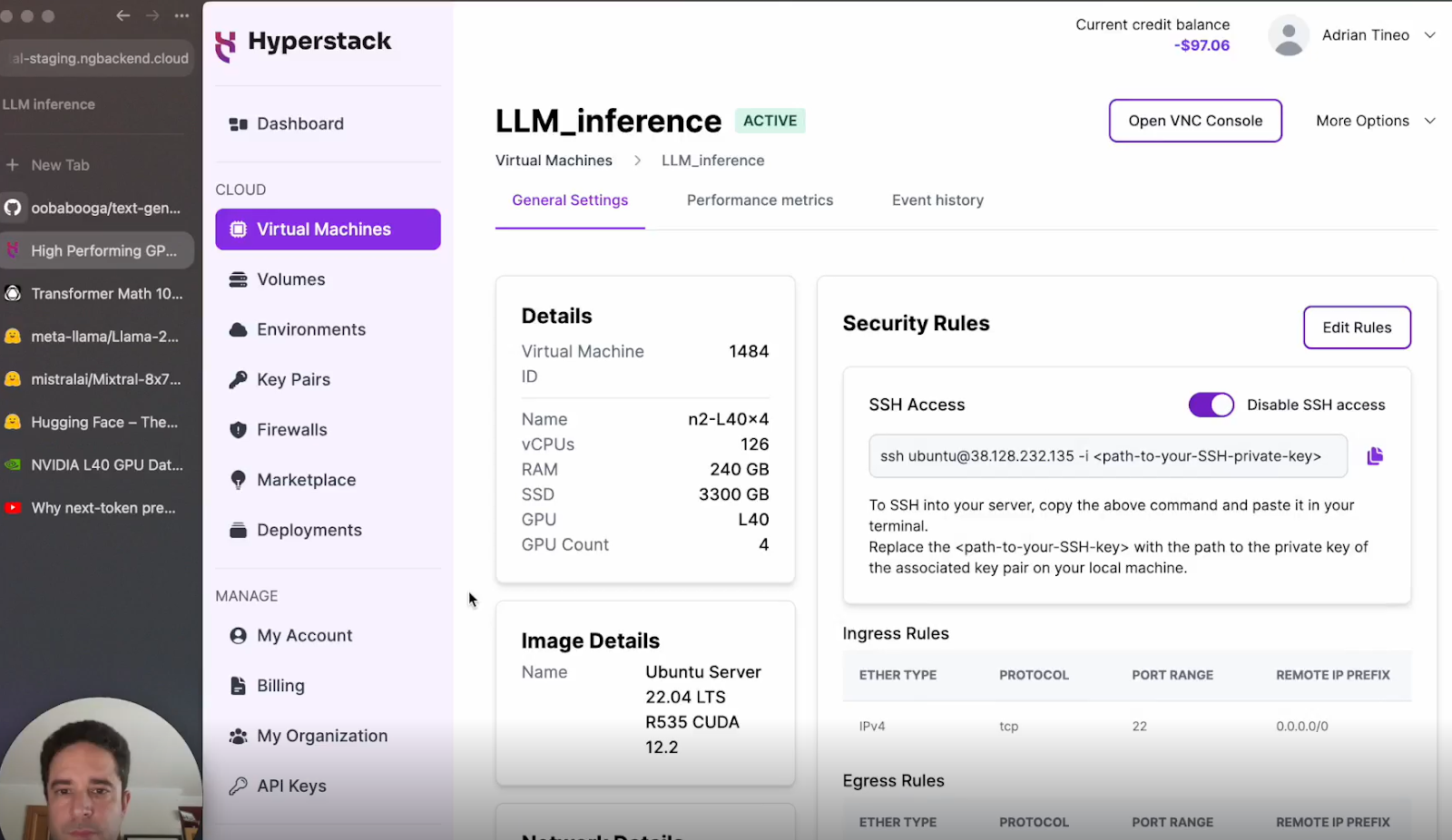
Task: Open the Adrian Tineo user menu chevron
Action: click(1430, 35)
